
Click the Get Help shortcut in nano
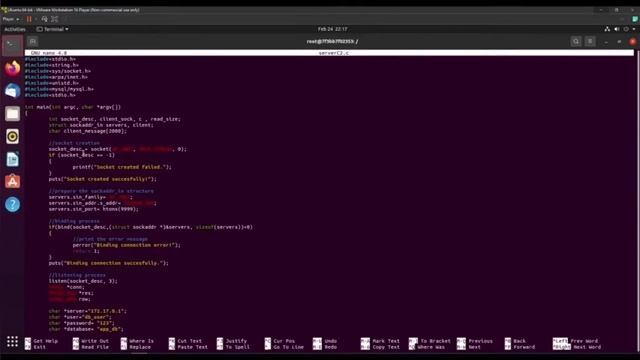point(41,341)
